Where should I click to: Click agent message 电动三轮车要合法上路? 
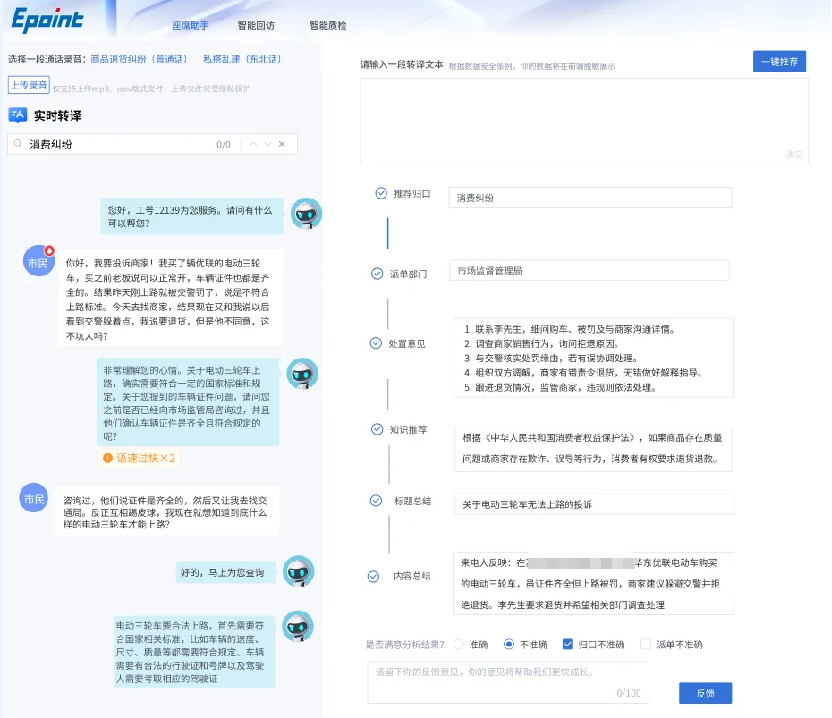(x=195, y=652)
